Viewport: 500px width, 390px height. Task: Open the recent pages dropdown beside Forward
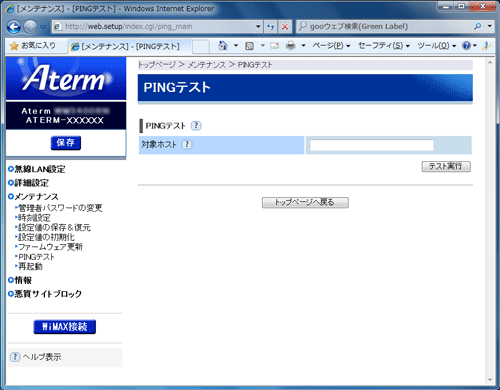click(43, 27)
